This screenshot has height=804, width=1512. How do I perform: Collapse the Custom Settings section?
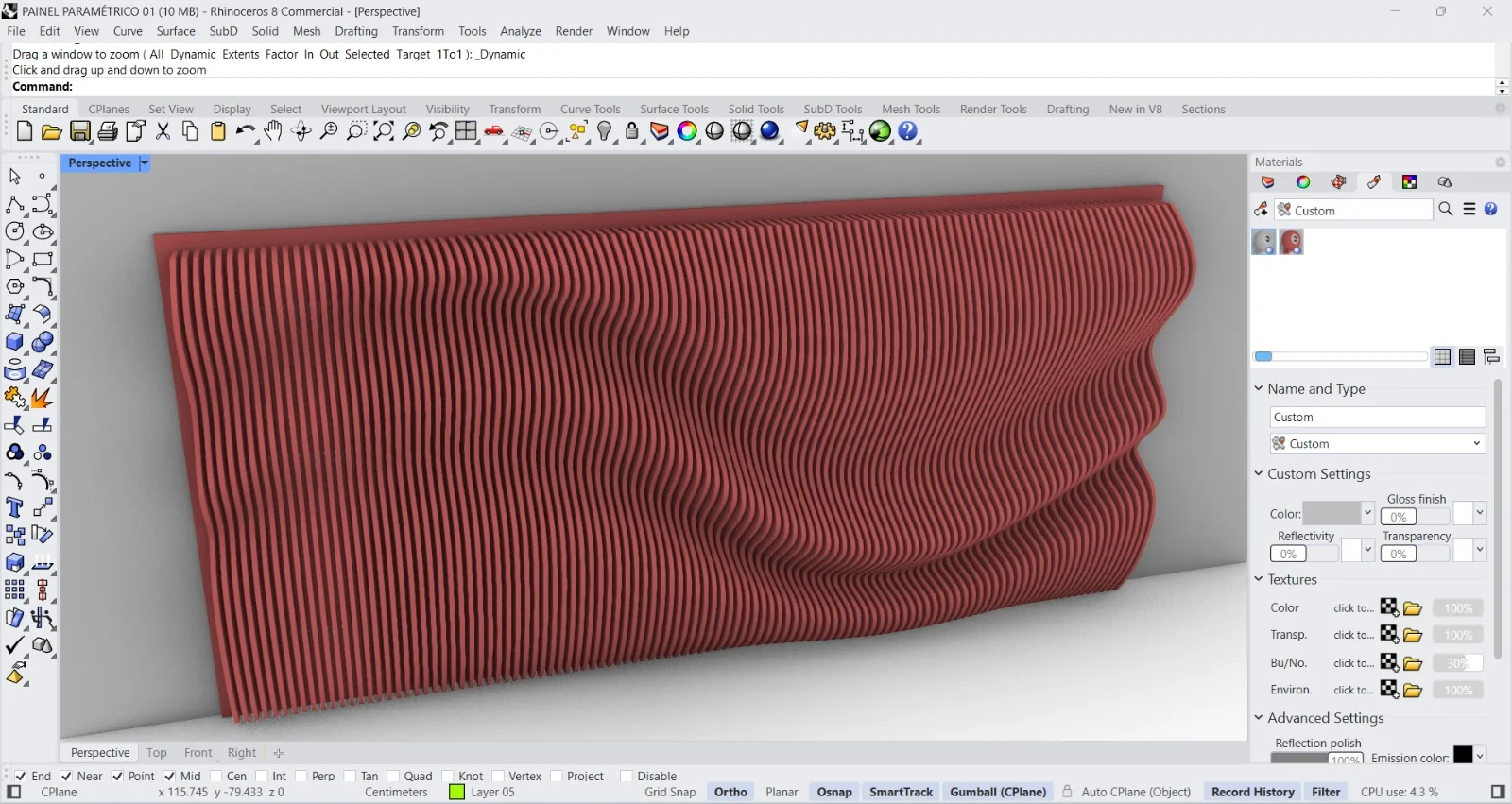pyautogui.click(x=1259, y=473)
